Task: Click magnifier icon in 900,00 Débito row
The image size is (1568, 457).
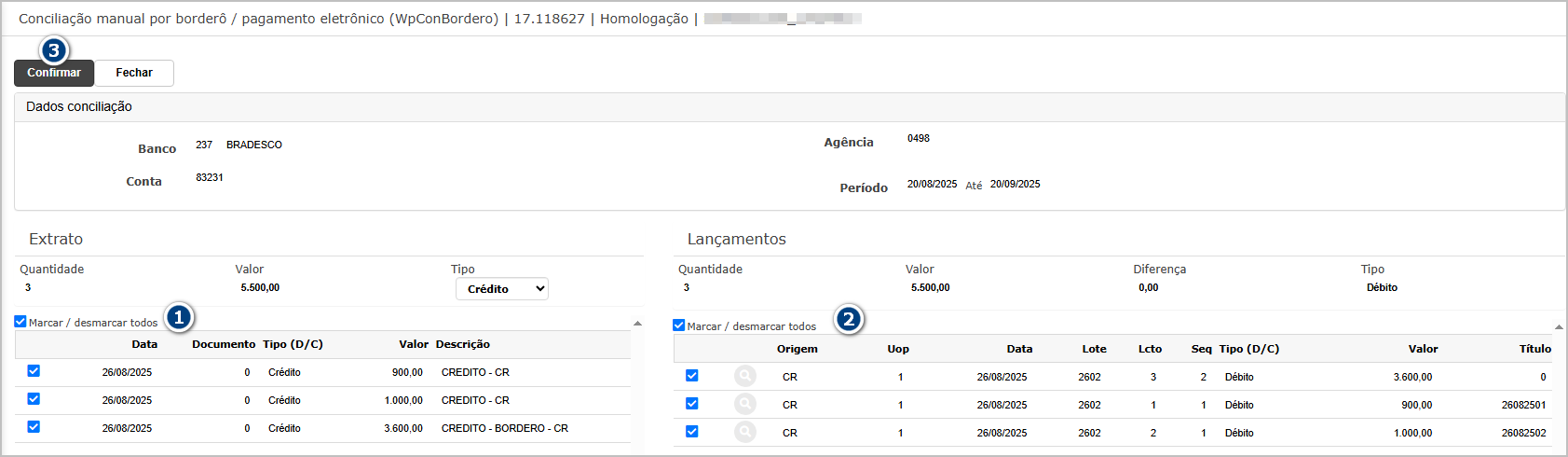Action: click(744, 405)
